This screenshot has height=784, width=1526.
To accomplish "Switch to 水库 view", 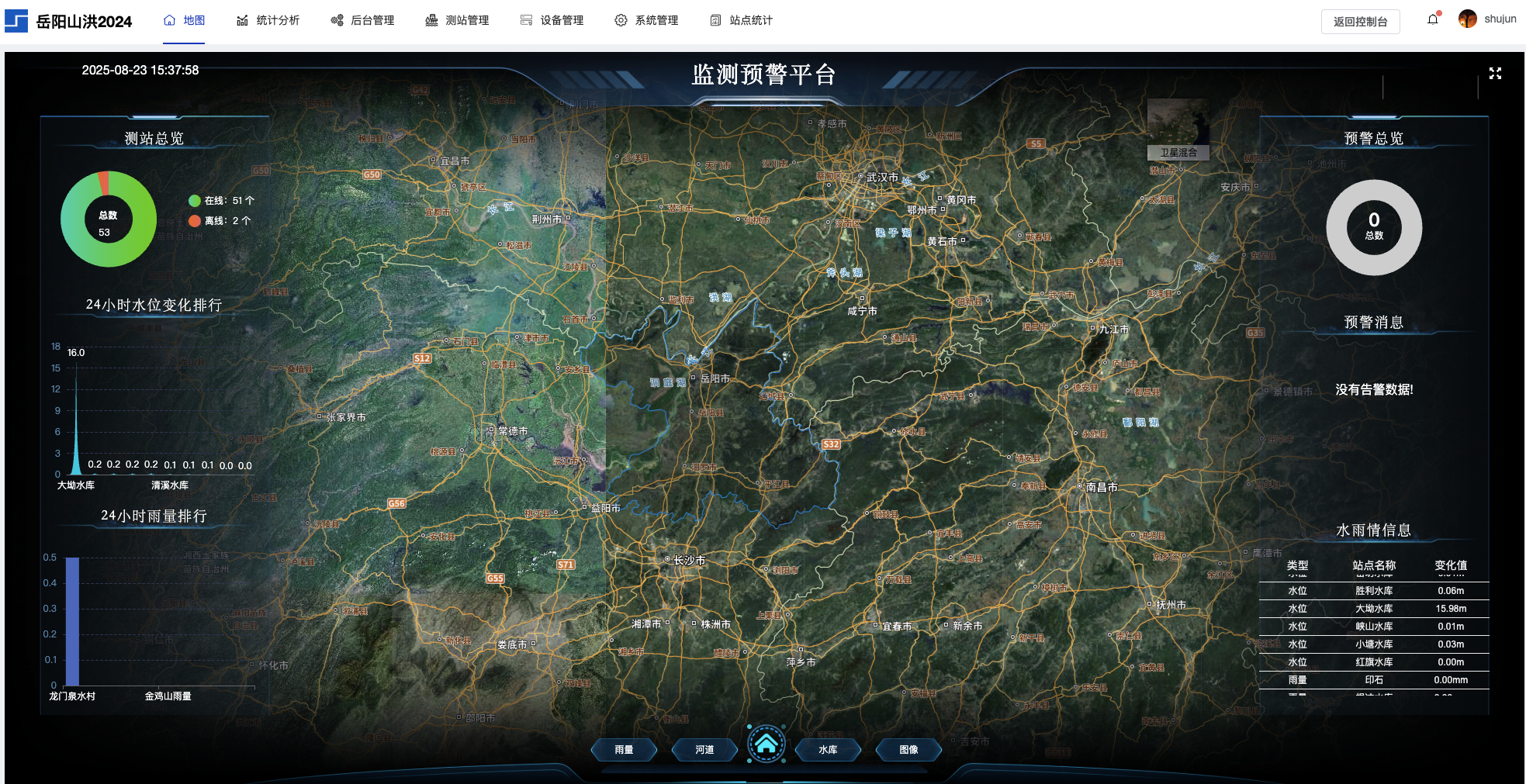I will pyautogui.click(x=828, y=750).
